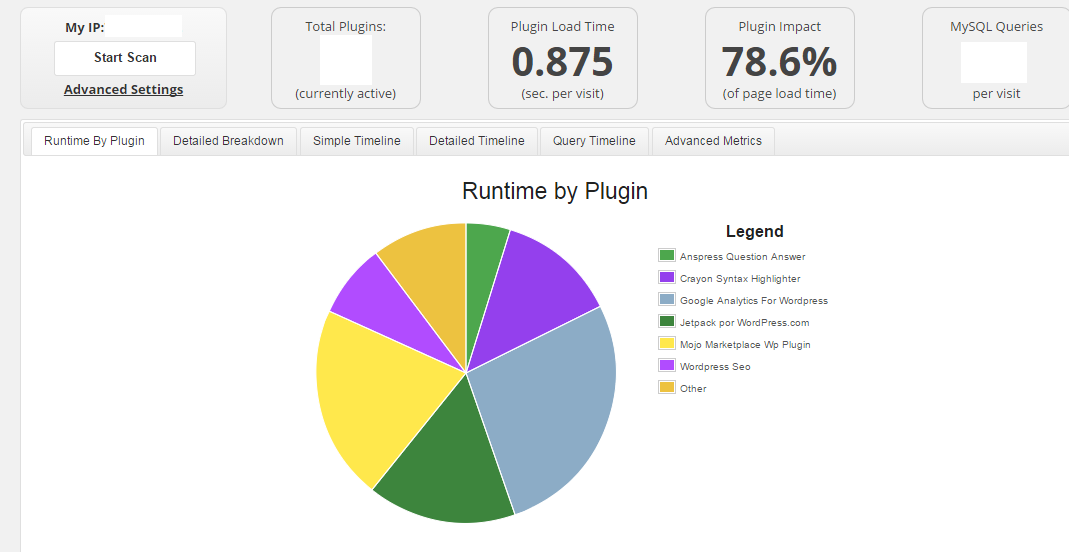Click the Plugin Impact 78.6% figure
The height and width of the screenshot is (552, 1069).
[779, 62]
